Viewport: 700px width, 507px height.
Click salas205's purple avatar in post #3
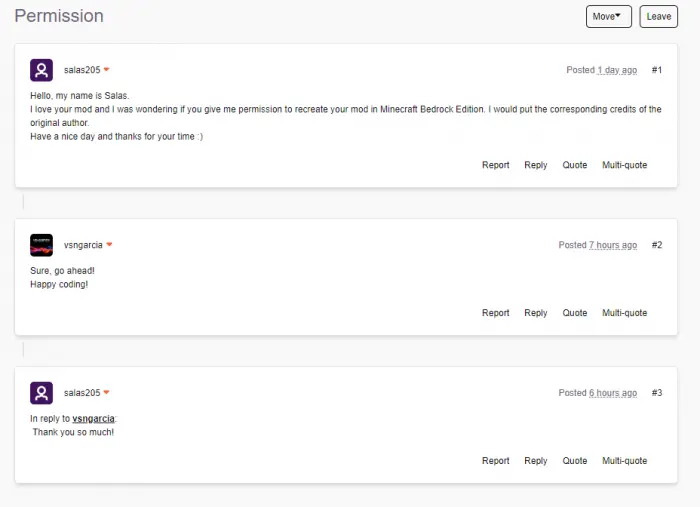coord(41,393)
